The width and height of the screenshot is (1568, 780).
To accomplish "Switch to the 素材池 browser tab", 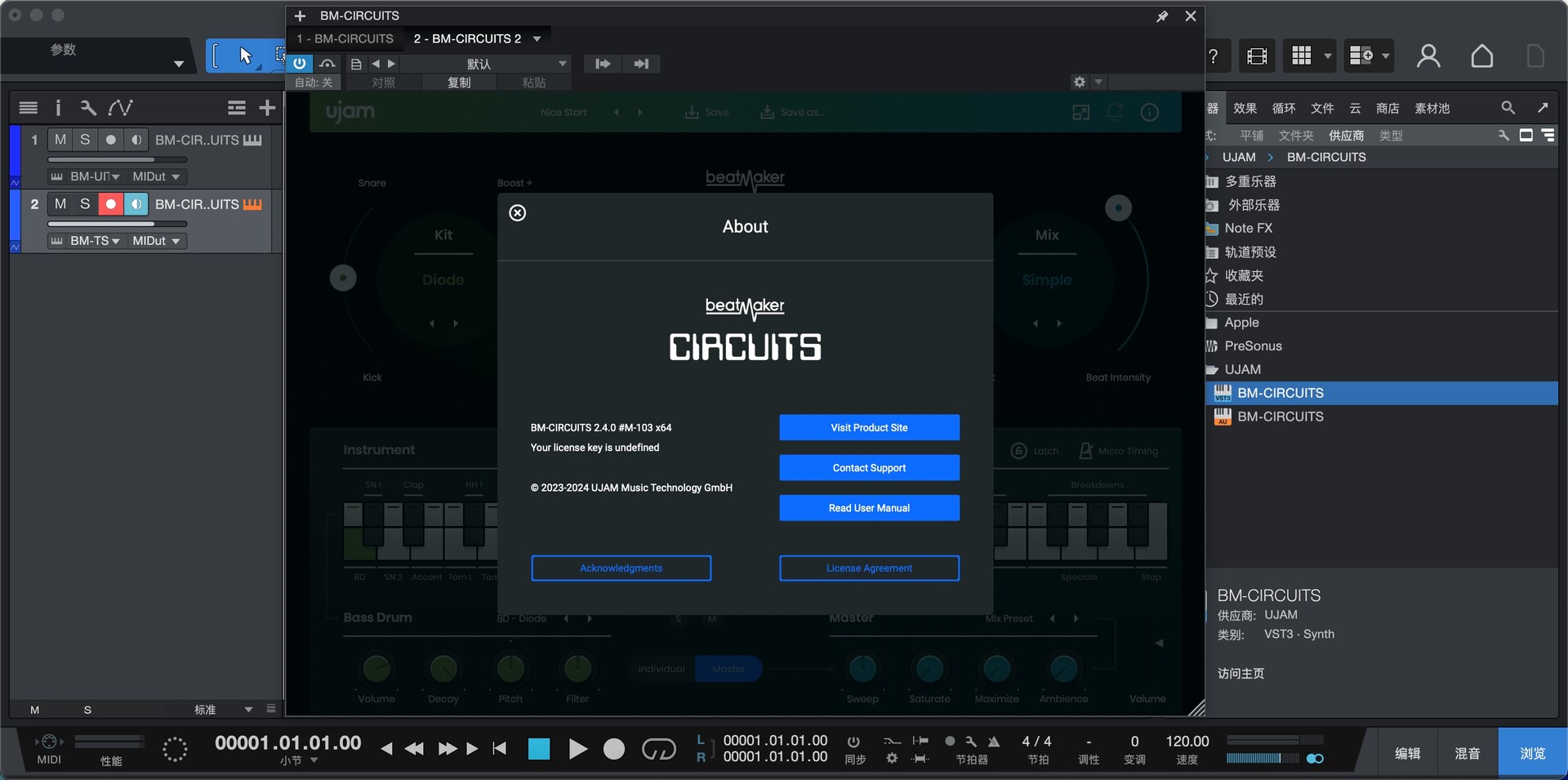I will [x=1432, y=108].
